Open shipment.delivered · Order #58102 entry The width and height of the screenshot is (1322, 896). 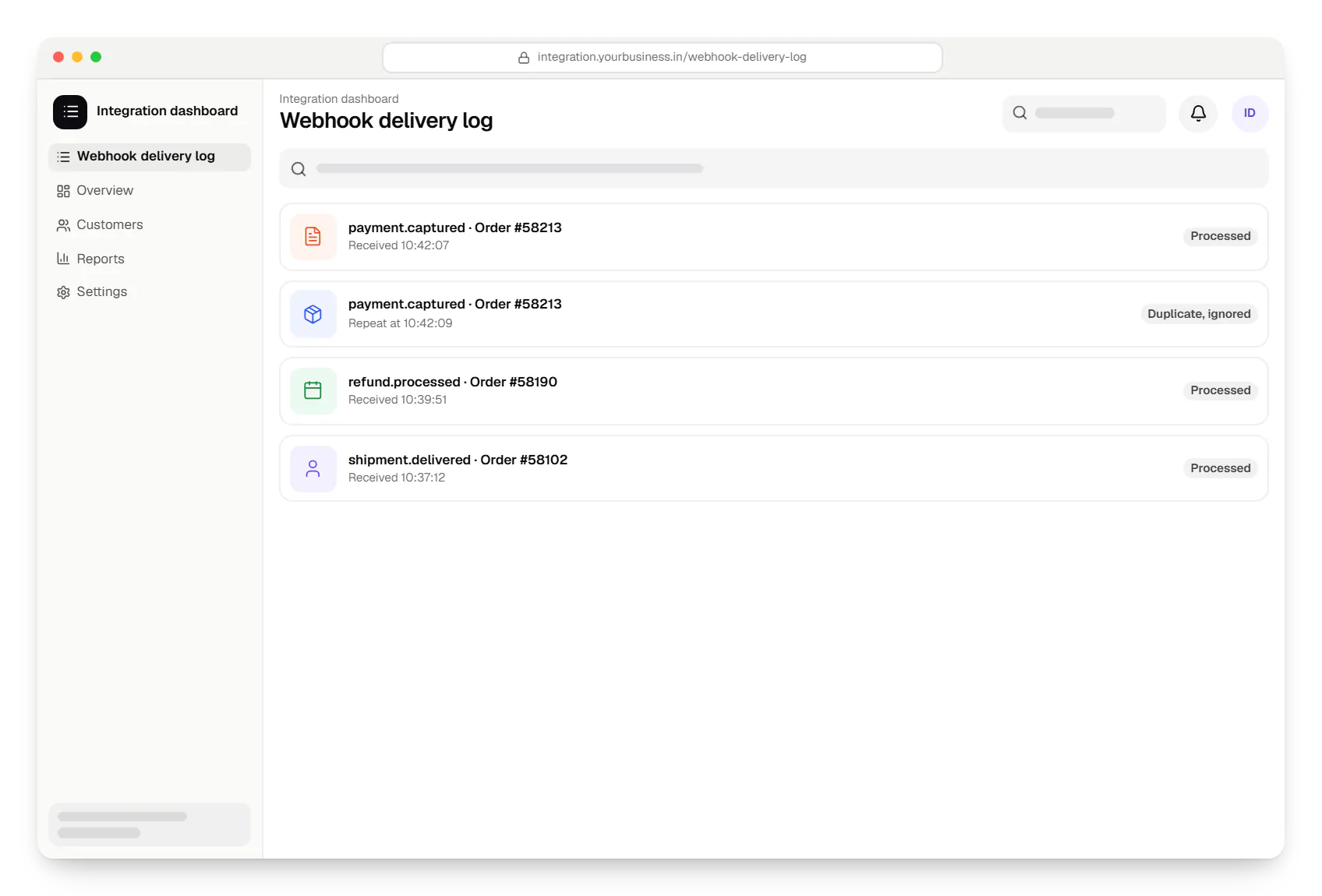click(774, 468)
